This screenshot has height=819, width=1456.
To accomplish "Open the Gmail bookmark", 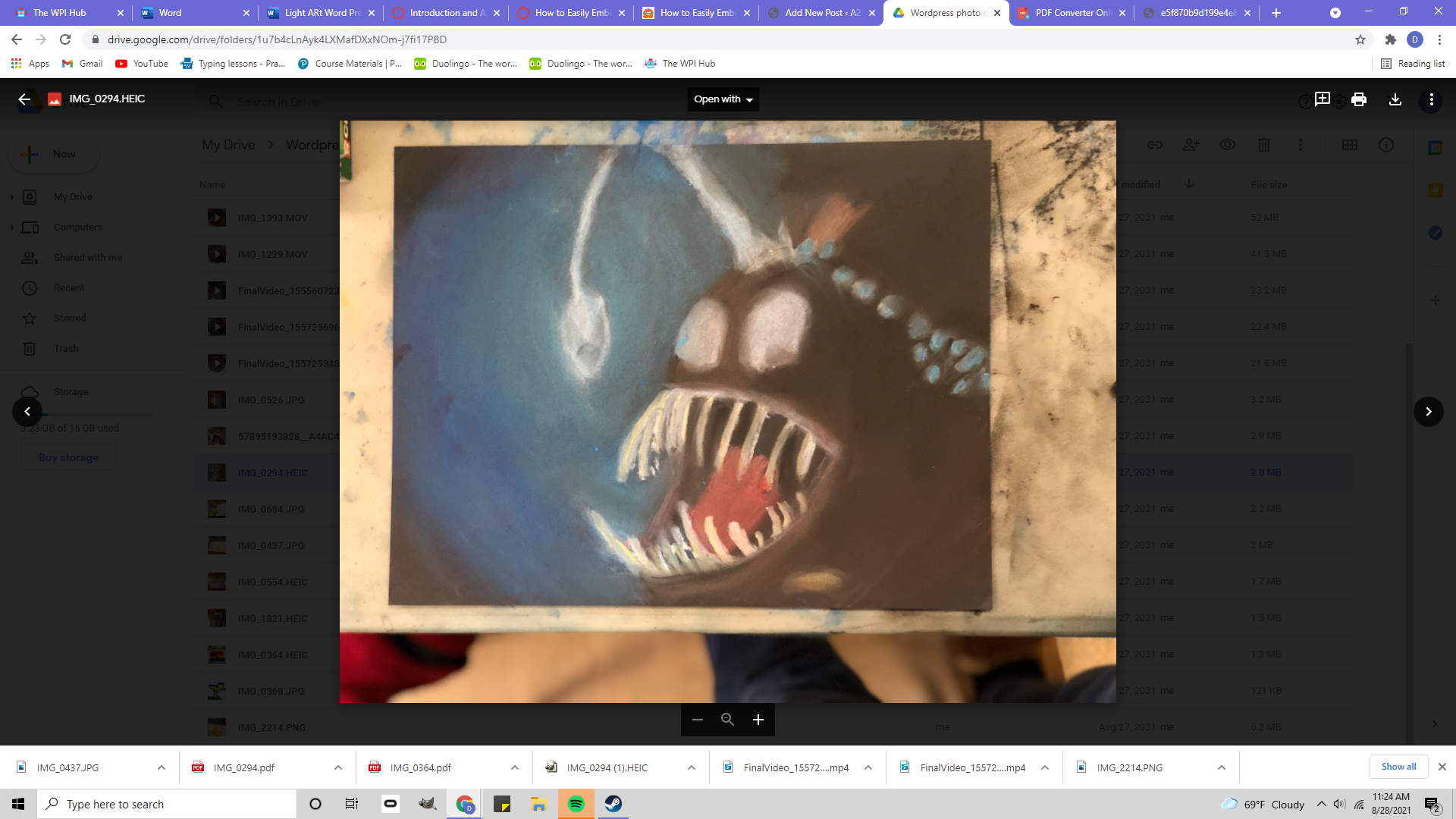I will coord(82,64).
